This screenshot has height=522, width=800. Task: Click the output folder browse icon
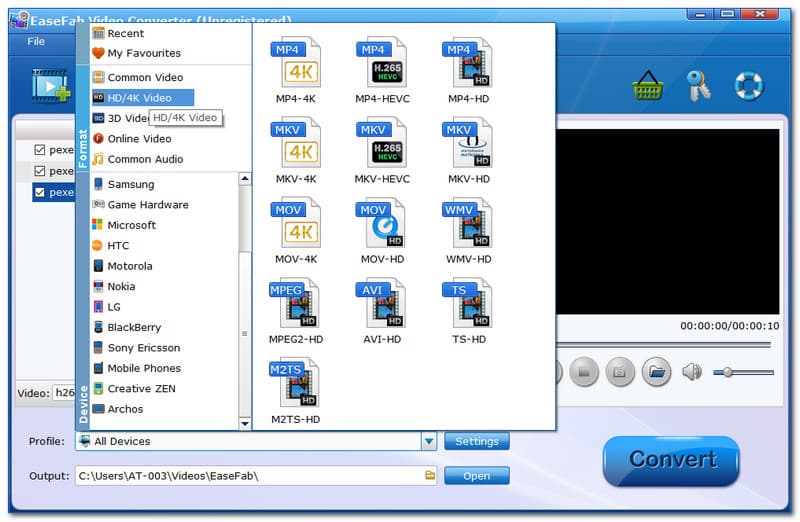pyautogui.click(x=430, y=476)
